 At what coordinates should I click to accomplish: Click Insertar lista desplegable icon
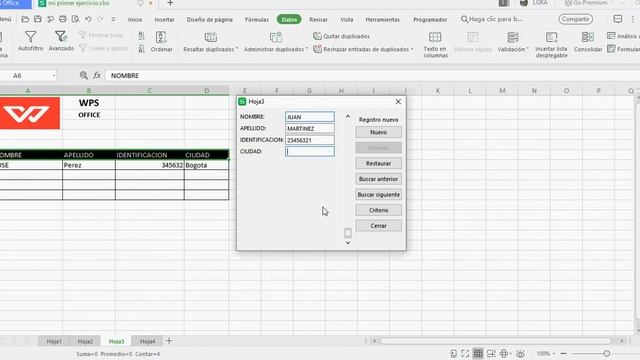click(551, 38)
